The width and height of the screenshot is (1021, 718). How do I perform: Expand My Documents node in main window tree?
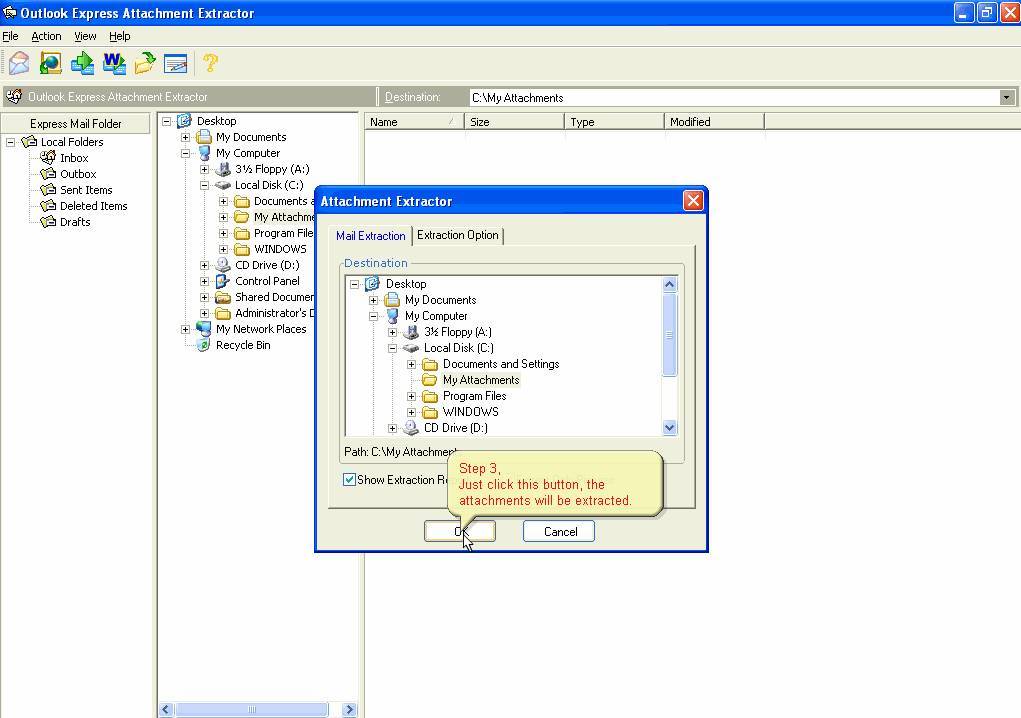point(186,137)
